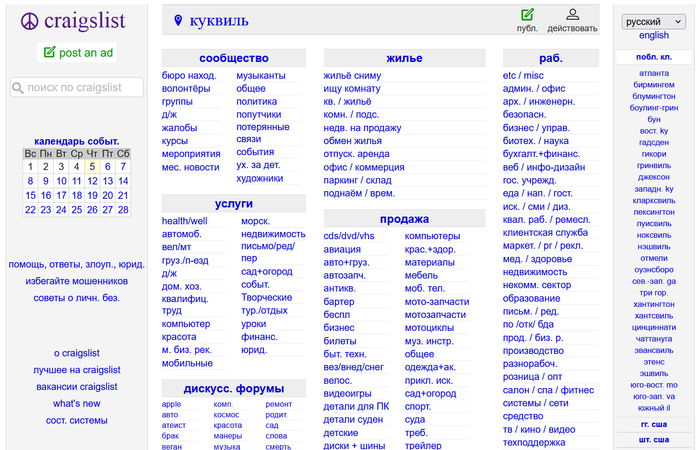
Task: Open the календарь событ. link
Action: click(x=77, y=142)
